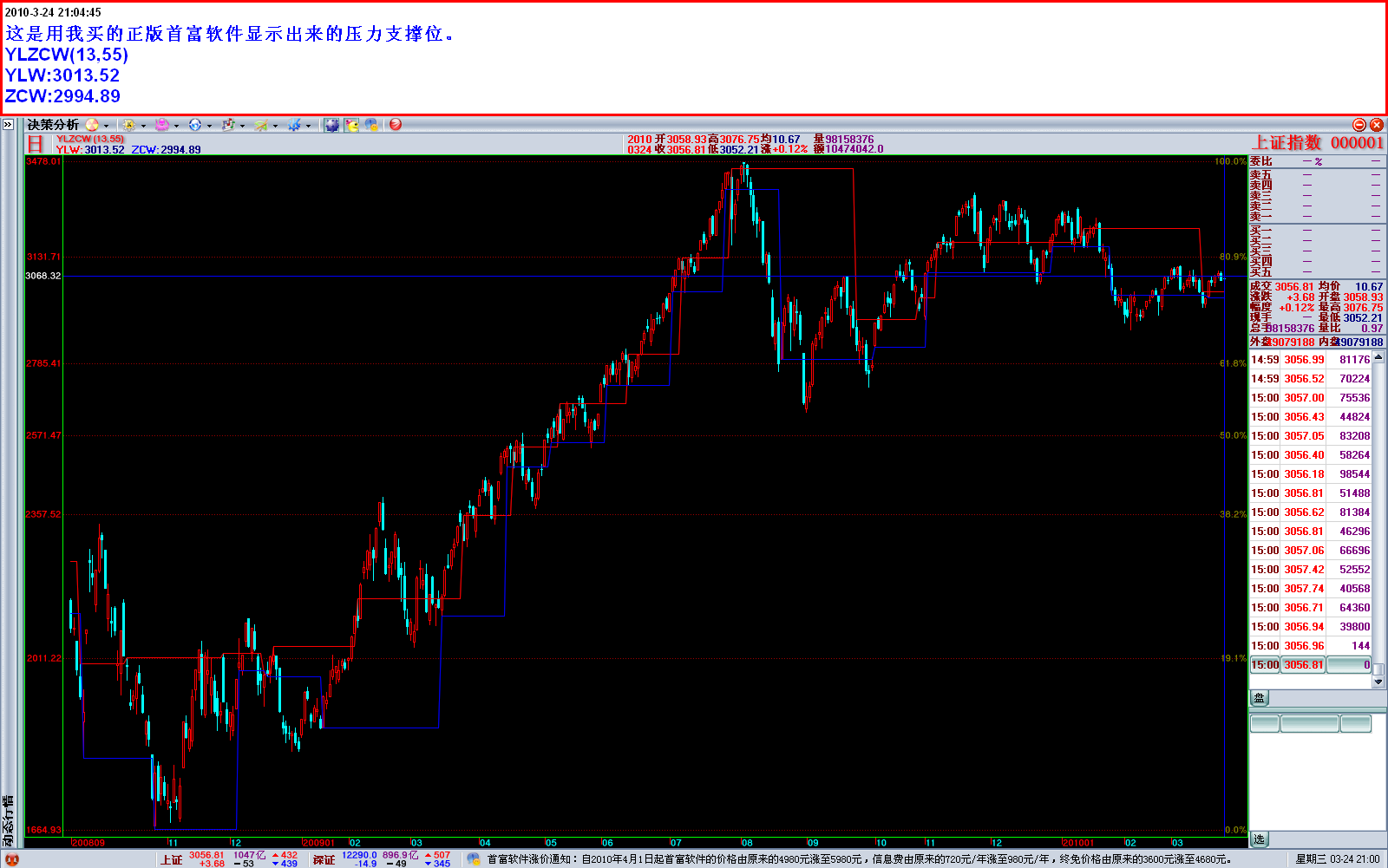Click the chart-with-flag toolbar icon

(228, 125)
